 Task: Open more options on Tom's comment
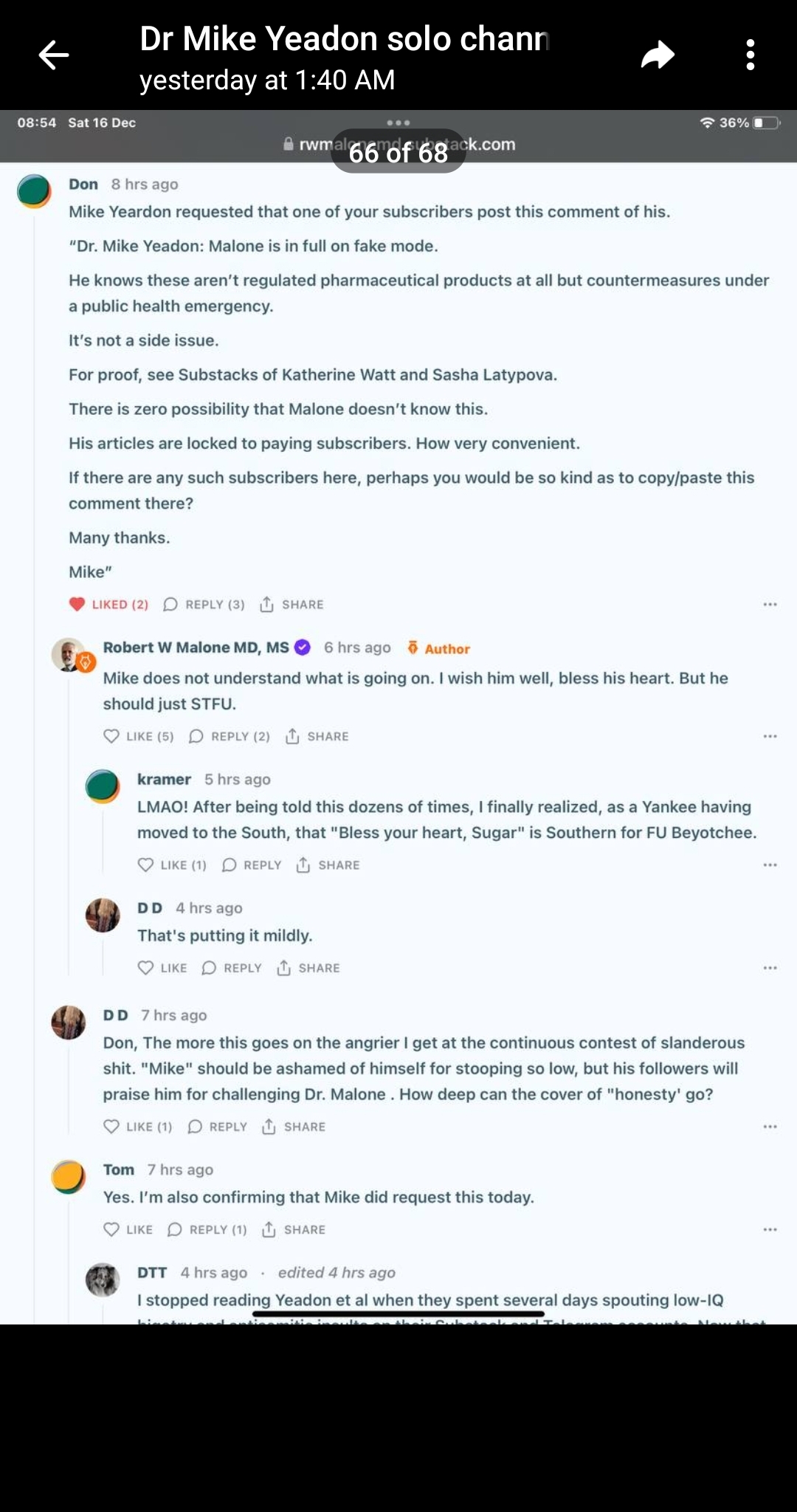coord(770,1229)
